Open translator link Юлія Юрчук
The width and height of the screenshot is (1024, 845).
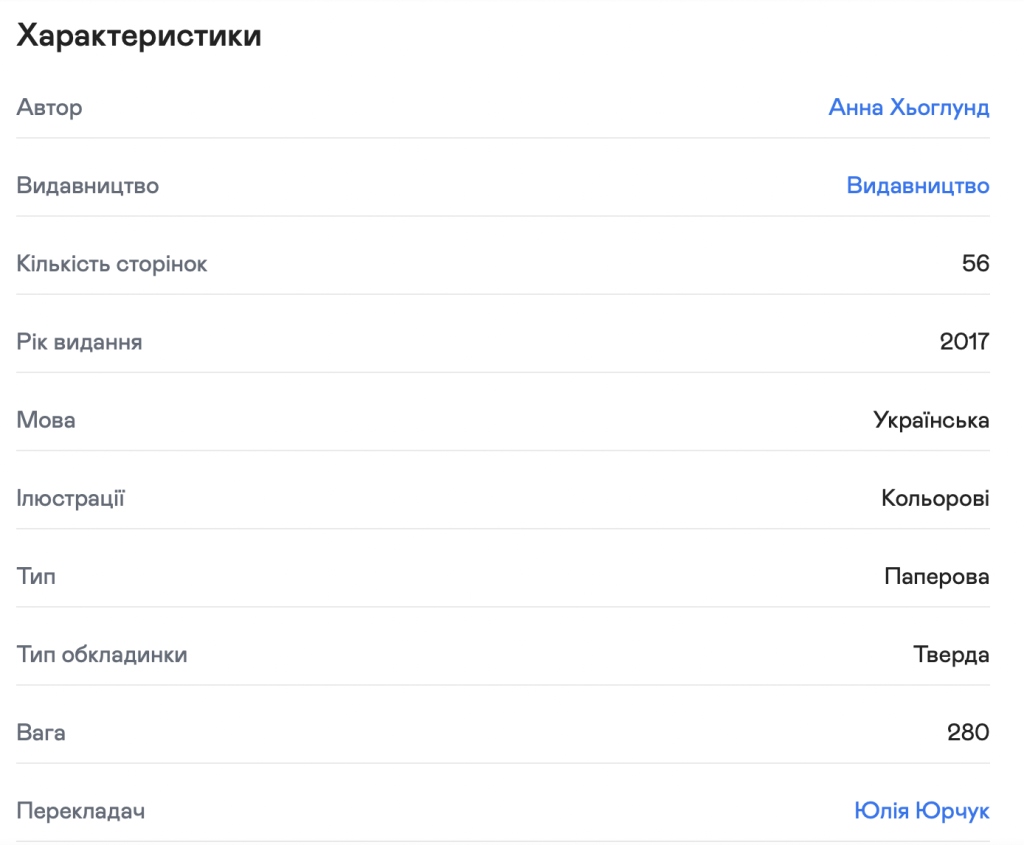921,811
